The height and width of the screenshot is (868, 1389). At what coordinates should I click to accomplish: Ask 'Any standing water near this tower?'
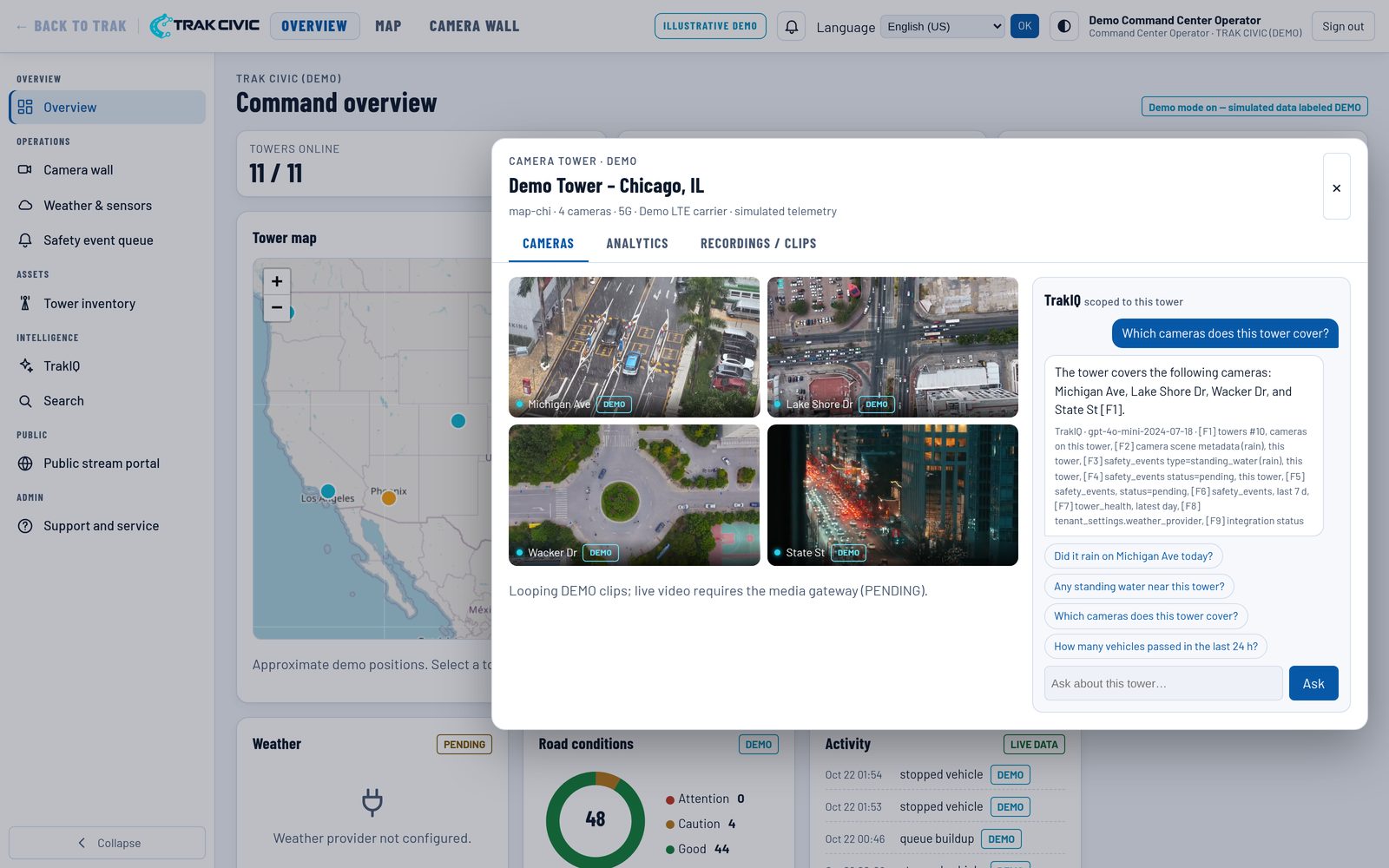tap(1139, 587)
